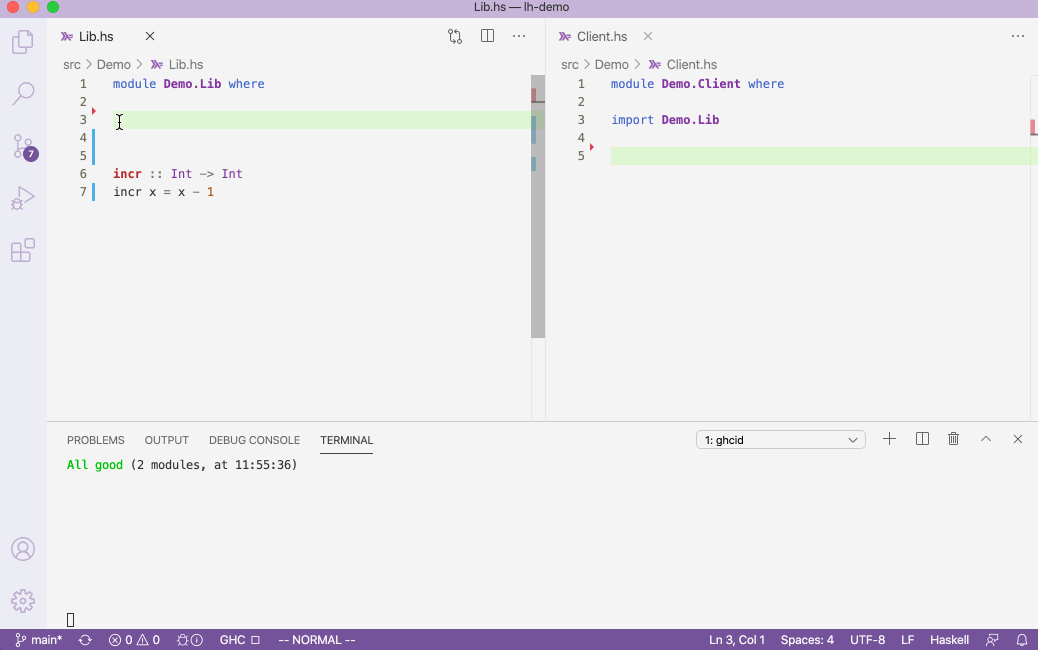Image resolution: width=1038 pixels, height=650 pixels.
Task: Switch to the OUTPUT panel tab
Action: pos(167,440)
